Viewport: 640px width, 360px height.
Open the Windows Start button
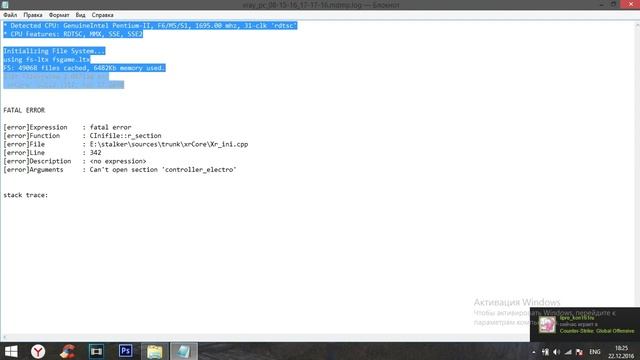point(11,351)
